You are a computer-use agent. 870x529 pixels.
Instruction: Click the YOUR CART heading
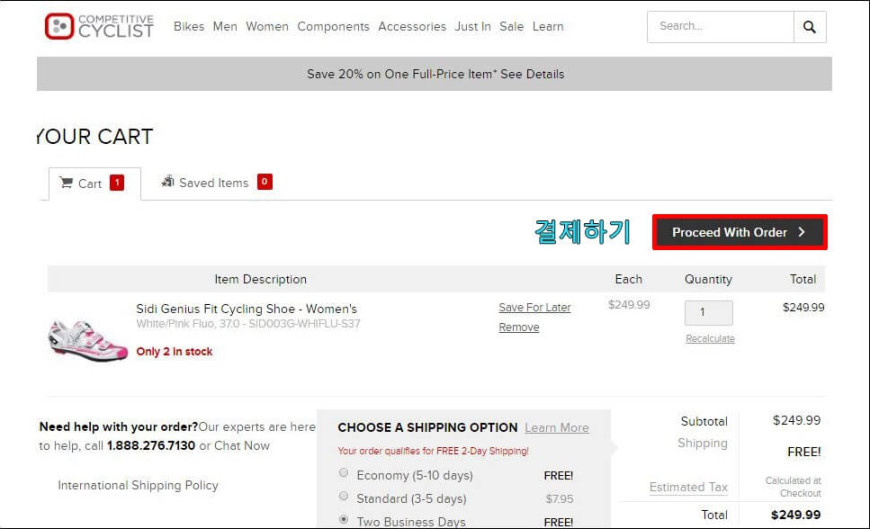95,137
